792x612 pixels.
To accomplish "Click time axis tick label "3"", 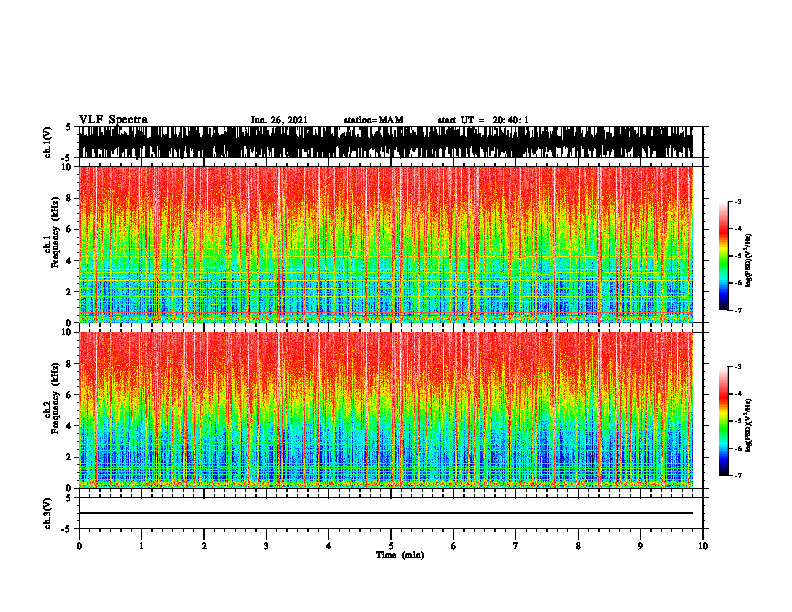I will tap(266, 546).
